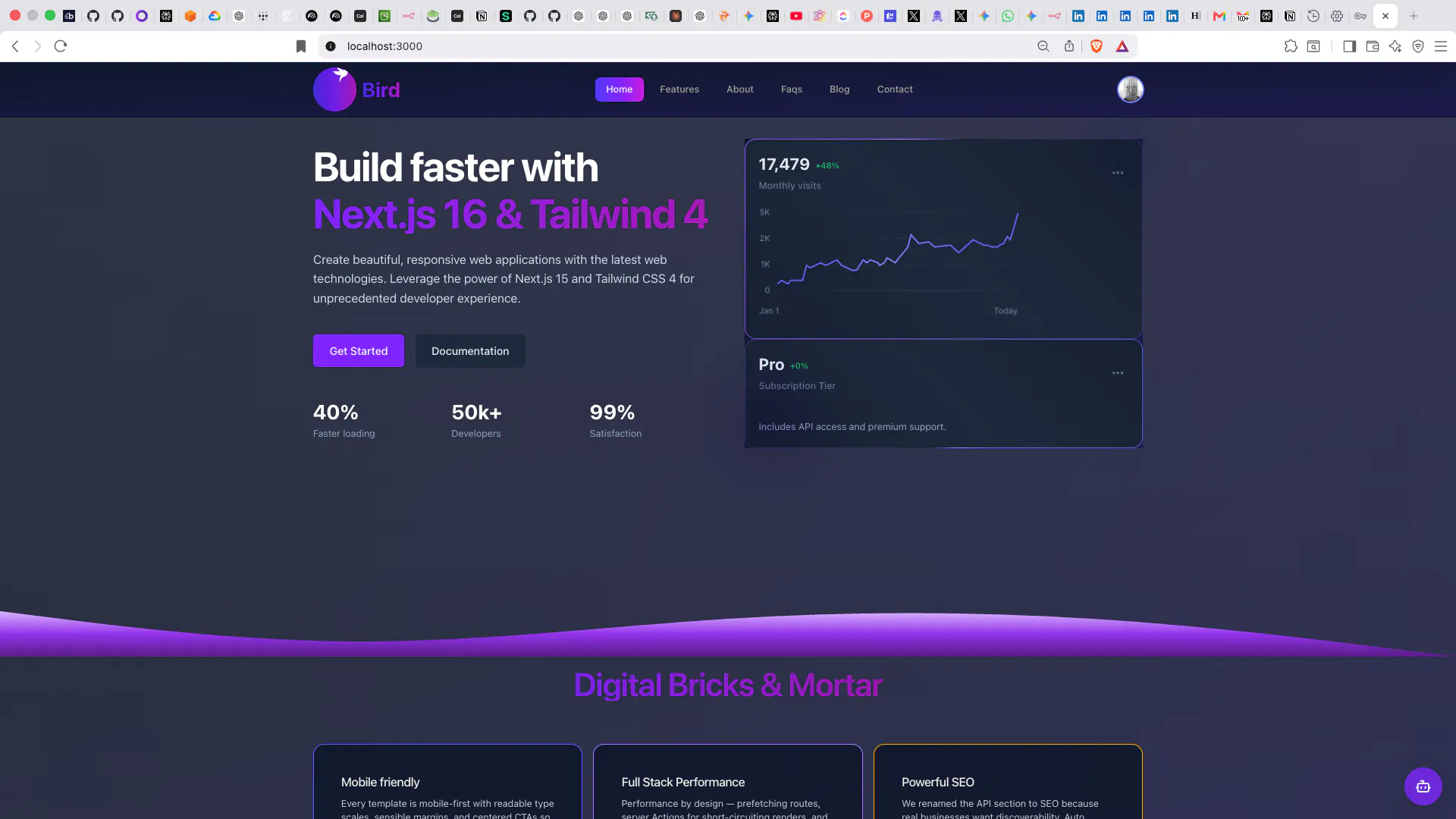The image size is (1456, 819).
Task: Go to Contact page
Action: [895, 89]
